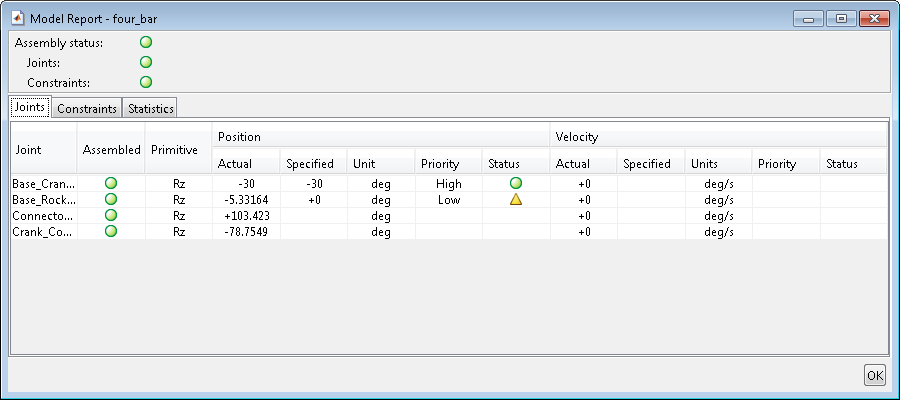Click the MATLAB icon in the title bar
The image size is (900, 400).
18,19
